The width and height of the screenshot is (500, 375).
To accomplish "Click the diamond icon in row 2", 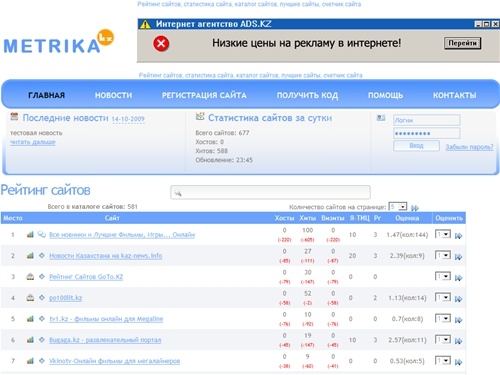I will tap(42, 256).
